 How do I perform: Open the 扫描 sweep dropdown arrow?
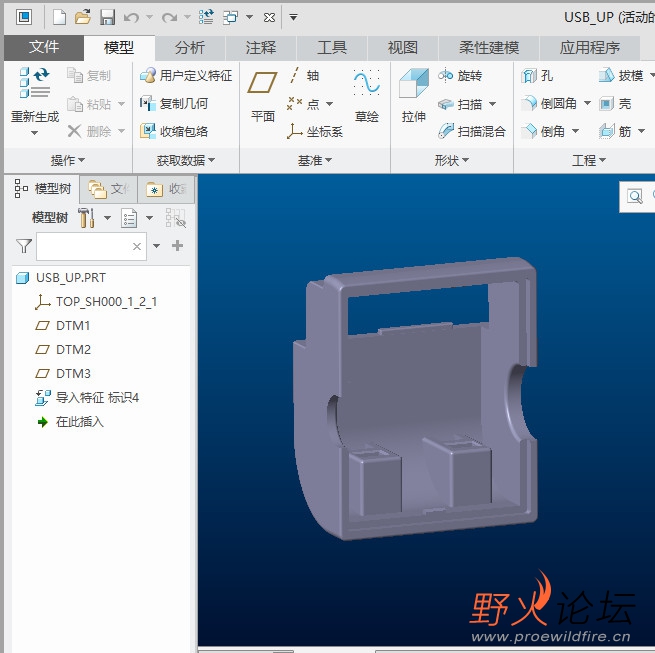tap(493, 104)
